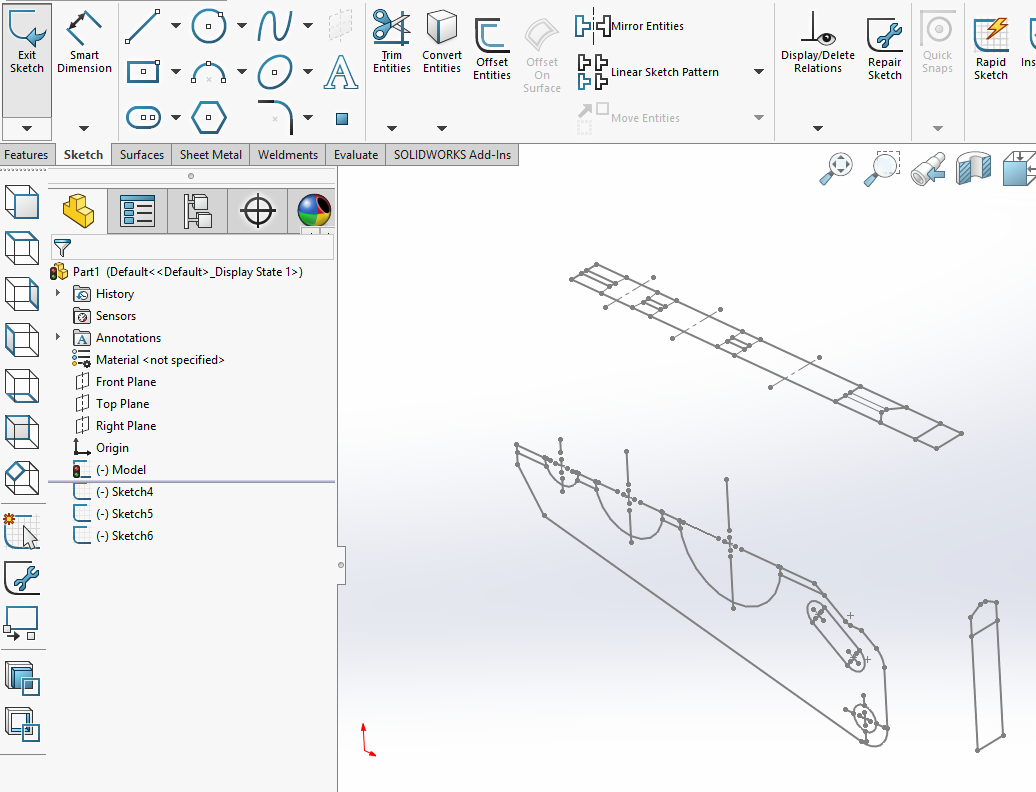The width and height of the screenshot is (1036, 792).
Task: Click Mirror Entities
Action: [x=629, y=26]
